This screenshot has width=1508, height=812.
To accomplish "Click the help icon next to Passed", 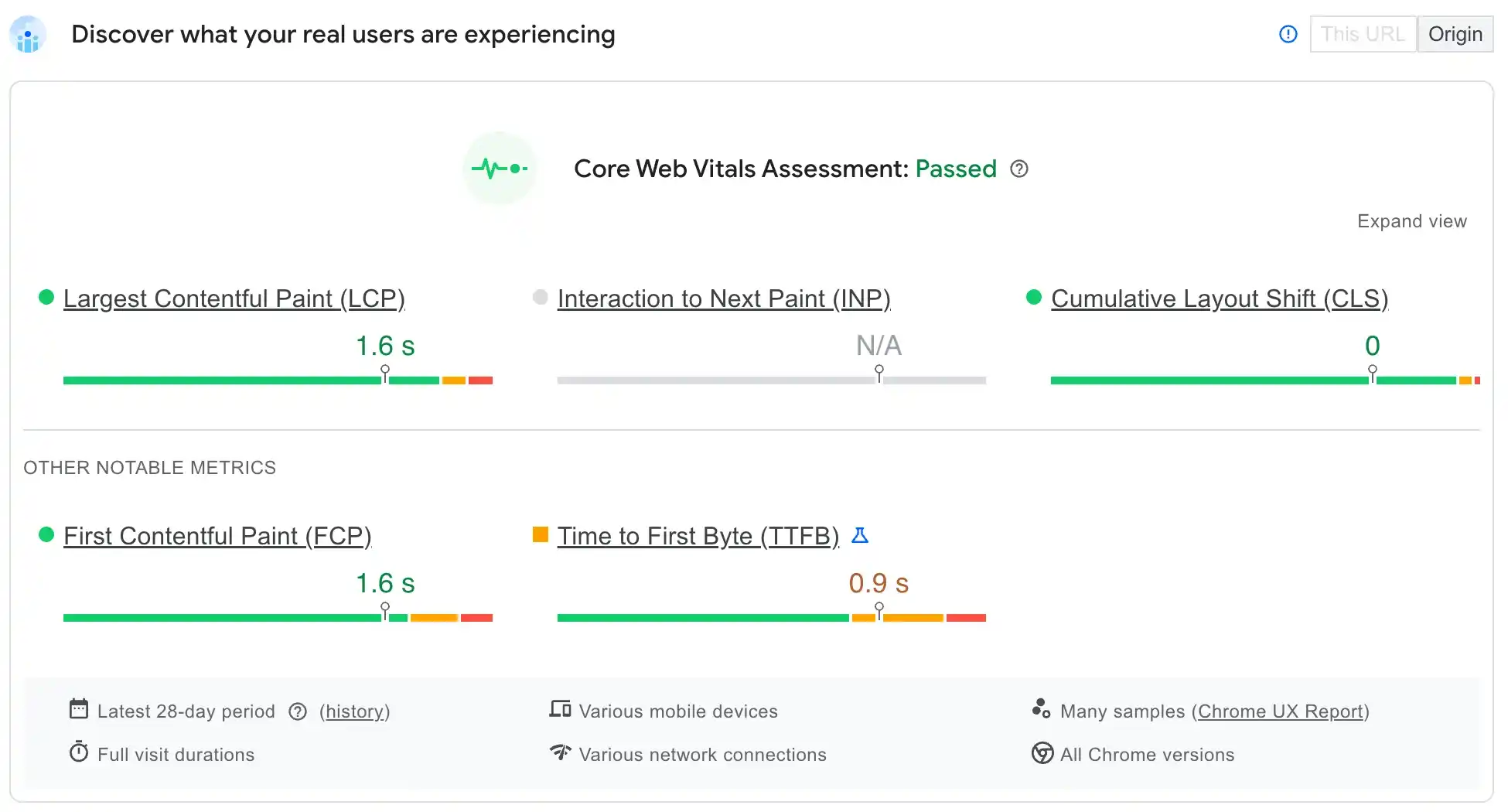I will [1019, 169].
